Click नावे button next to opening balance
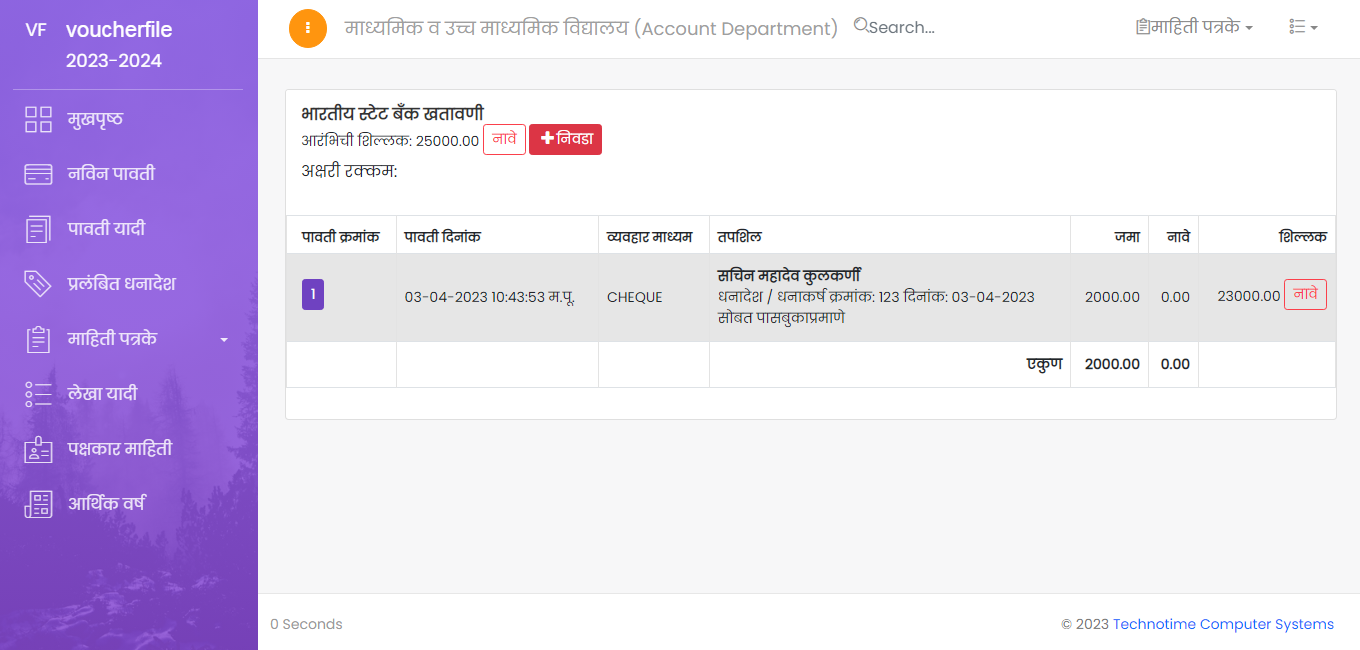 coord(504,140)
